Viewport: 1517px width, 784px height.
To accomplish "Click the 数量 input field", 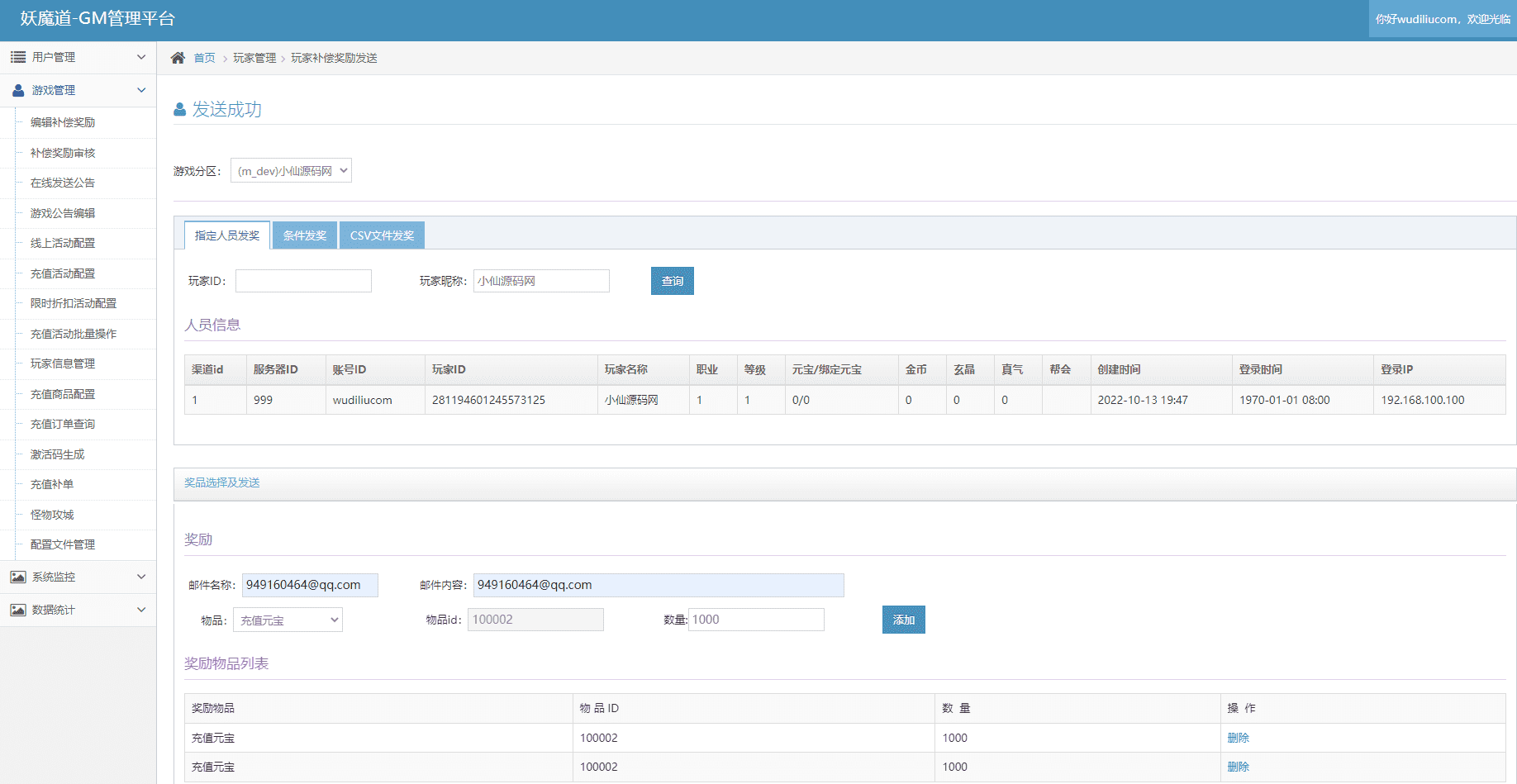I will (x=756, y=620).
